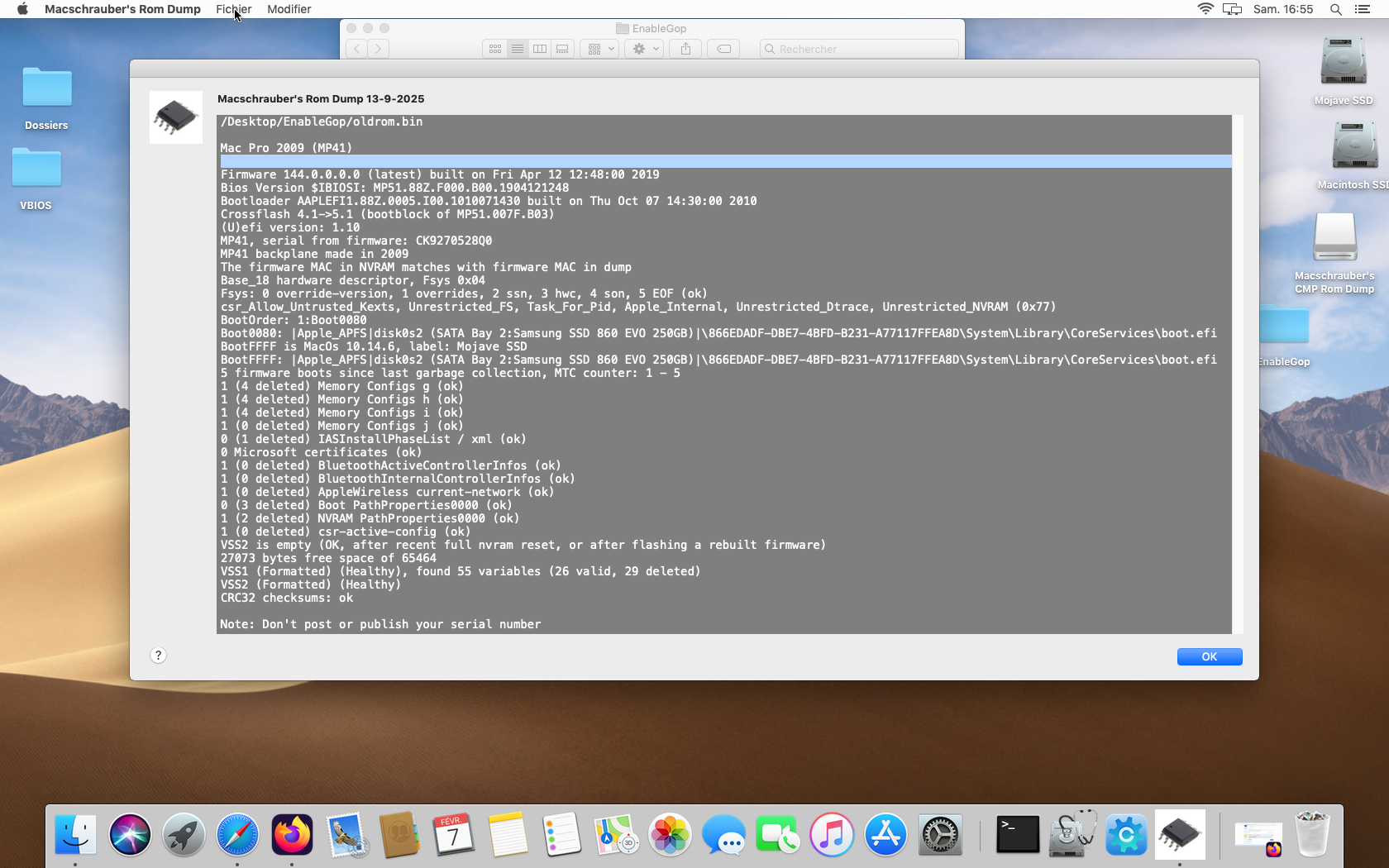Go back in the EnableGop Finder window
Viewport: 1389px width, 868px height.
click(x=357, y=49)
